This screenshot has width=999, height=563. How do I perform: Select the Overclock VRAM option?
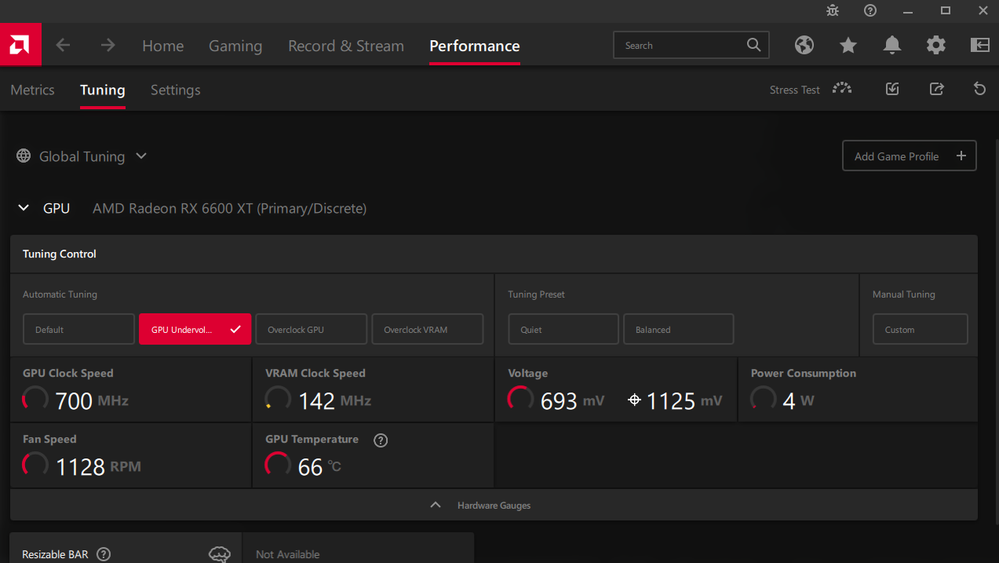428,329
